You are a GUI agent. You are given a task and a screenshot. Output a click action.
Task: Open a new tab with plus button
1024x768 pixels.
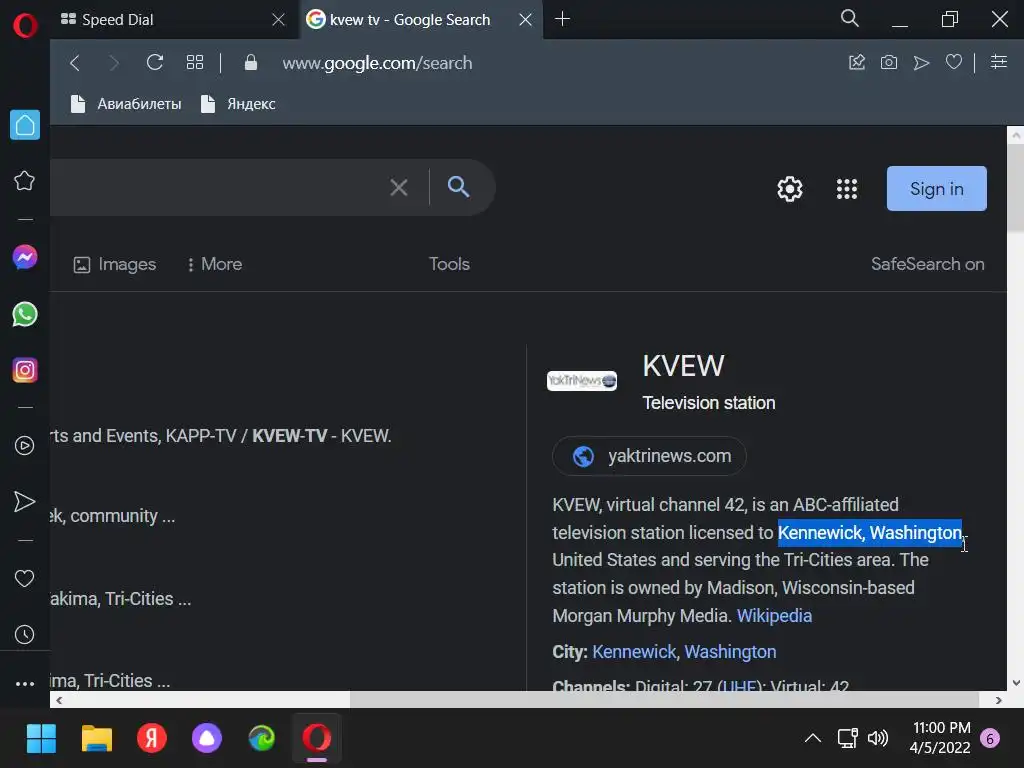[562, 19]
